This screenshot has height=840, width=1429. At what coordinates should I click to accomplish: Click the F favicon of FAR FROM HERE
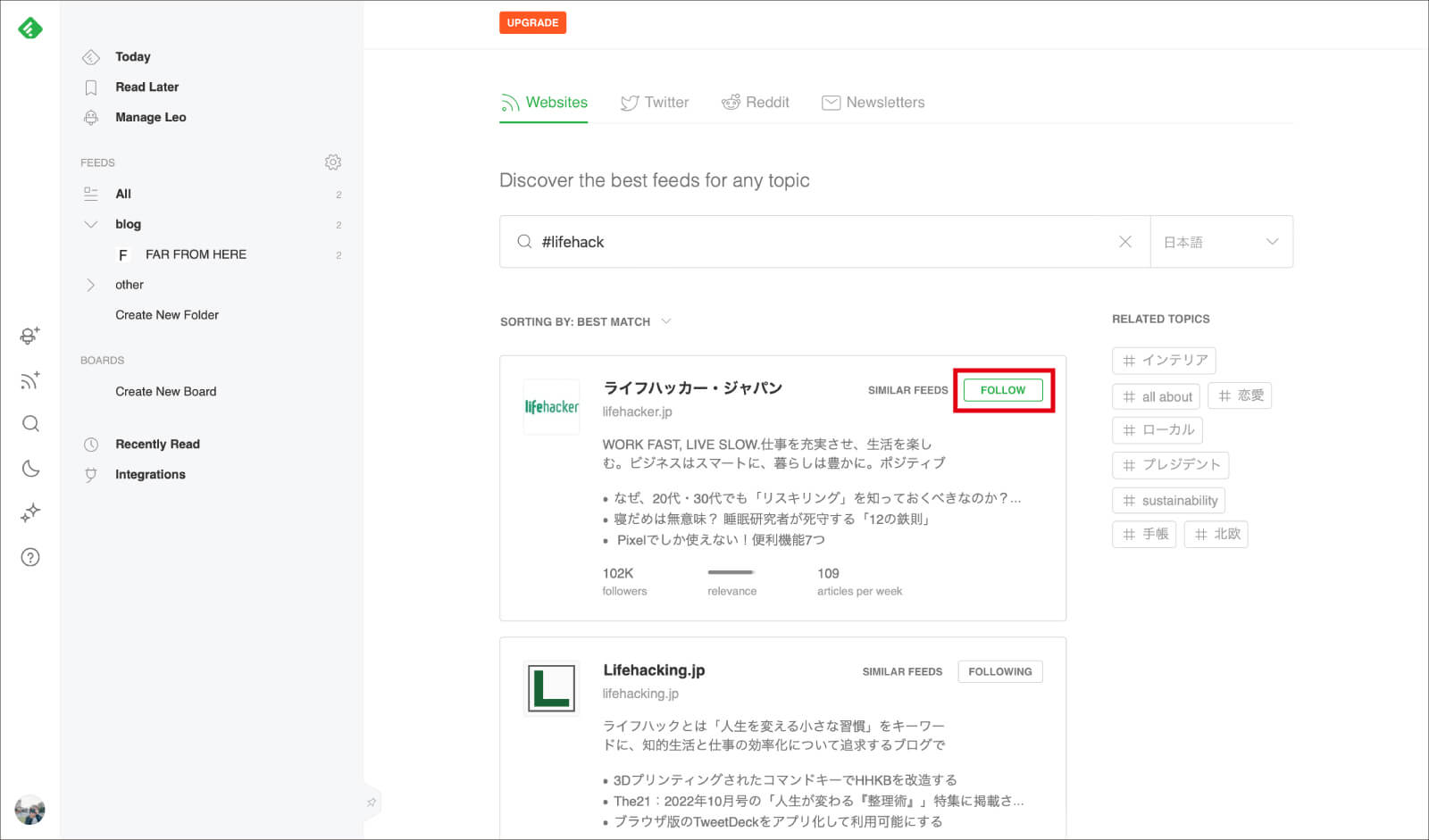click(x=123, y=255)
